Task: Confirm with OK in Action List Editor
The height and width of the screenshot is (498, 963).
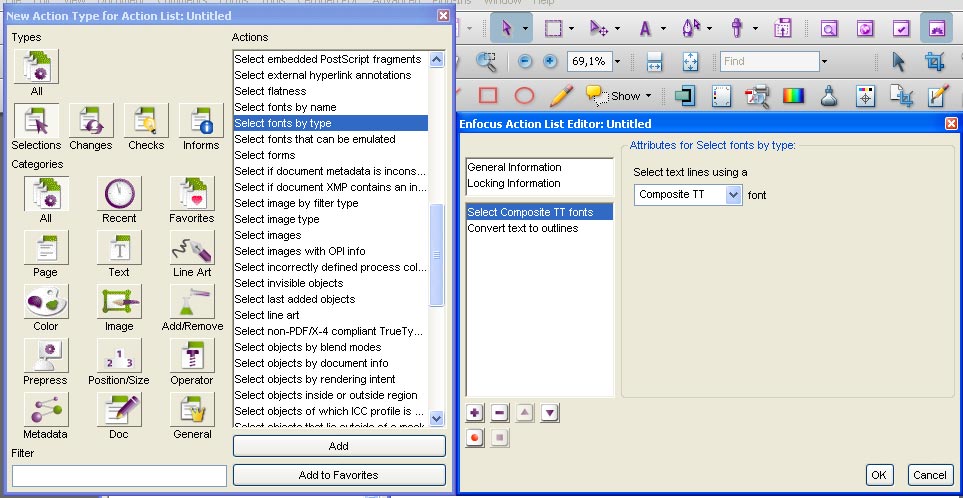Action: pyautogui.click(x=879, y=475)
